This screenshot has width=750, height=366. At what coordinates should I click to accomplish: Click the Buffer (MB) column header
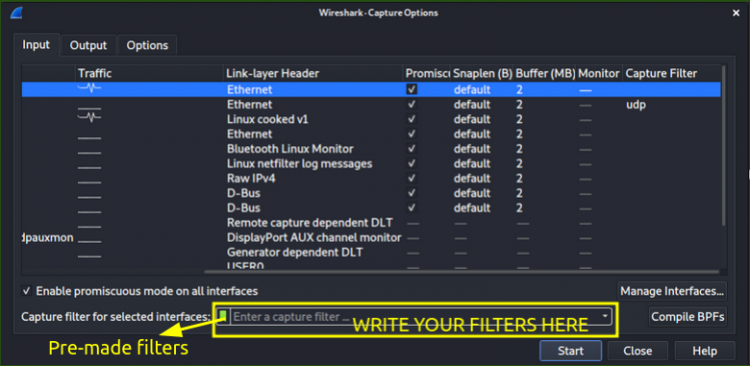pos(545,73)
